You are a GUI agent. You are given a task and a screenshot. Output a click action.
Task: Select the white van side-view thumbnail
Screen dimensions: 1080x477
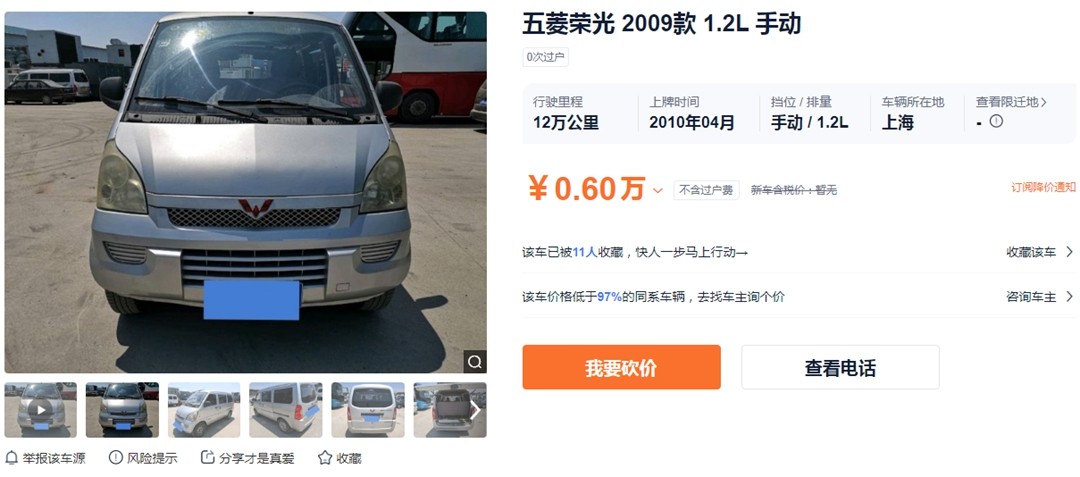204,410
